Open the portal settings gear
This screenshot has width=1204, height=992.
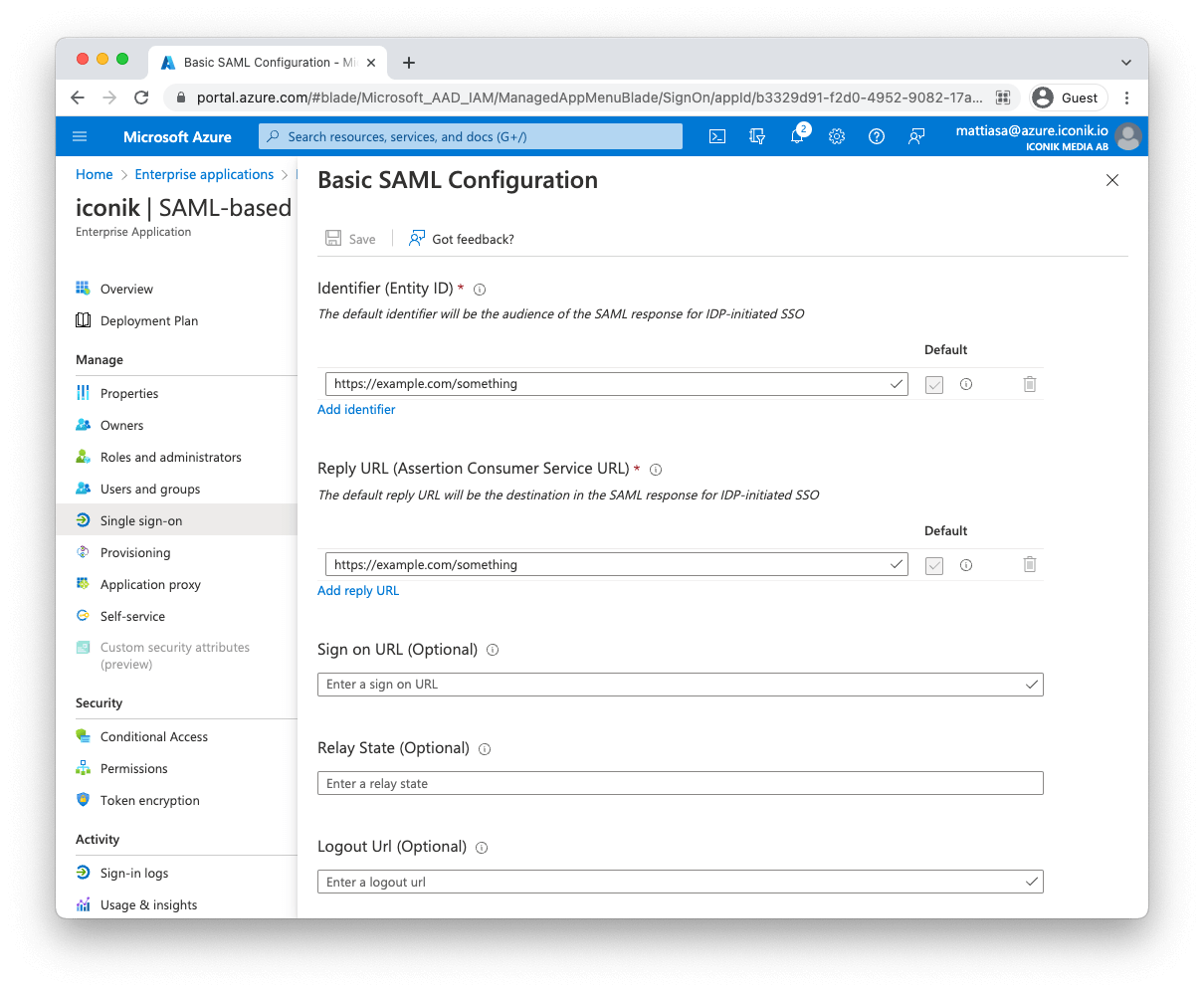tap(836, 136)
